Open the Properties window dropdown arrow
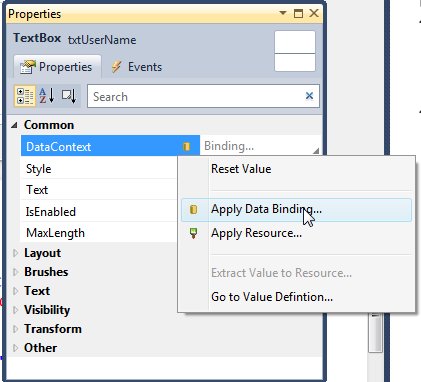Viewport: 421px width, 382px height. (x=283, y=13)
